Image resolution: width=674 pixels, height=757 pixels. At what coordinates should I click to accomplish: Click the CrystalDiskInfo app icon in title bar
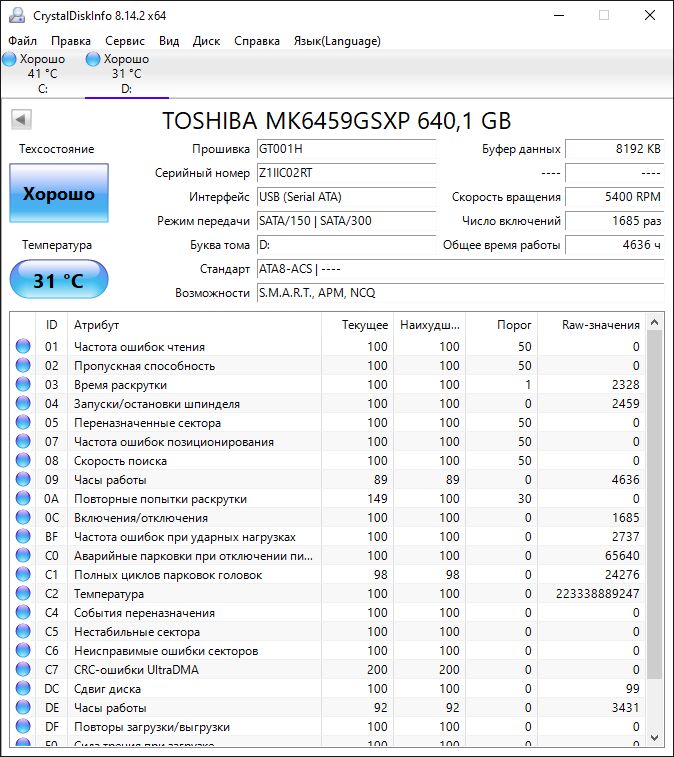coord(17,15)
